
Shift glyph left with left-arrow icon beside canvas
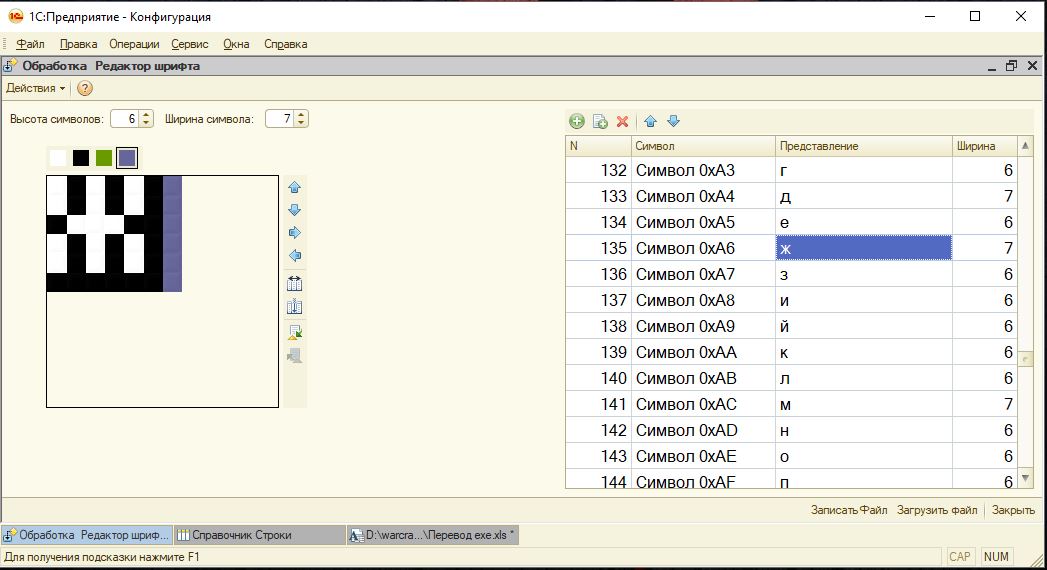coord(294,256)
